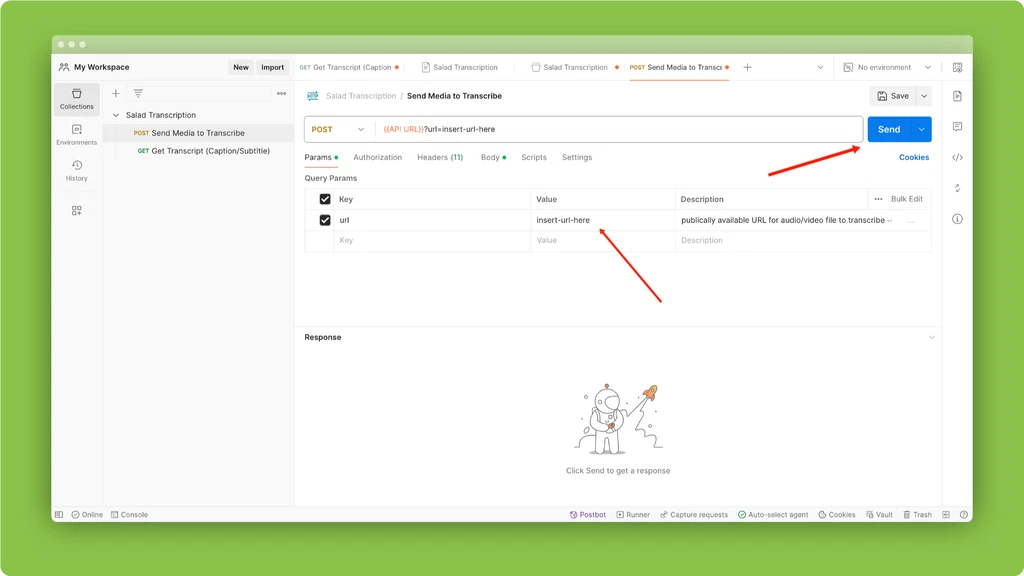
Task: Click the plus icon to create new collection
Action: point(116,93)
